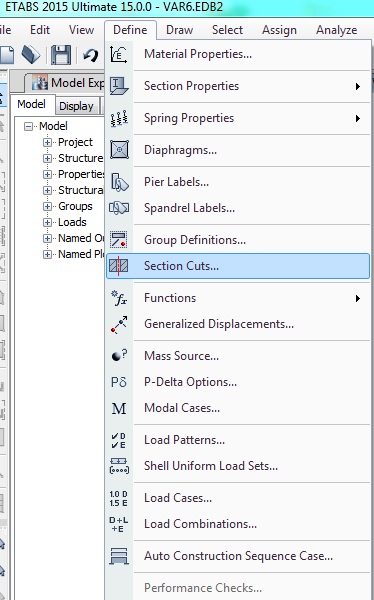The width and height of the screenshot is (374, 600).
Task: Click the Save floppy disk toolbar icon
Action: pos(61,55)
